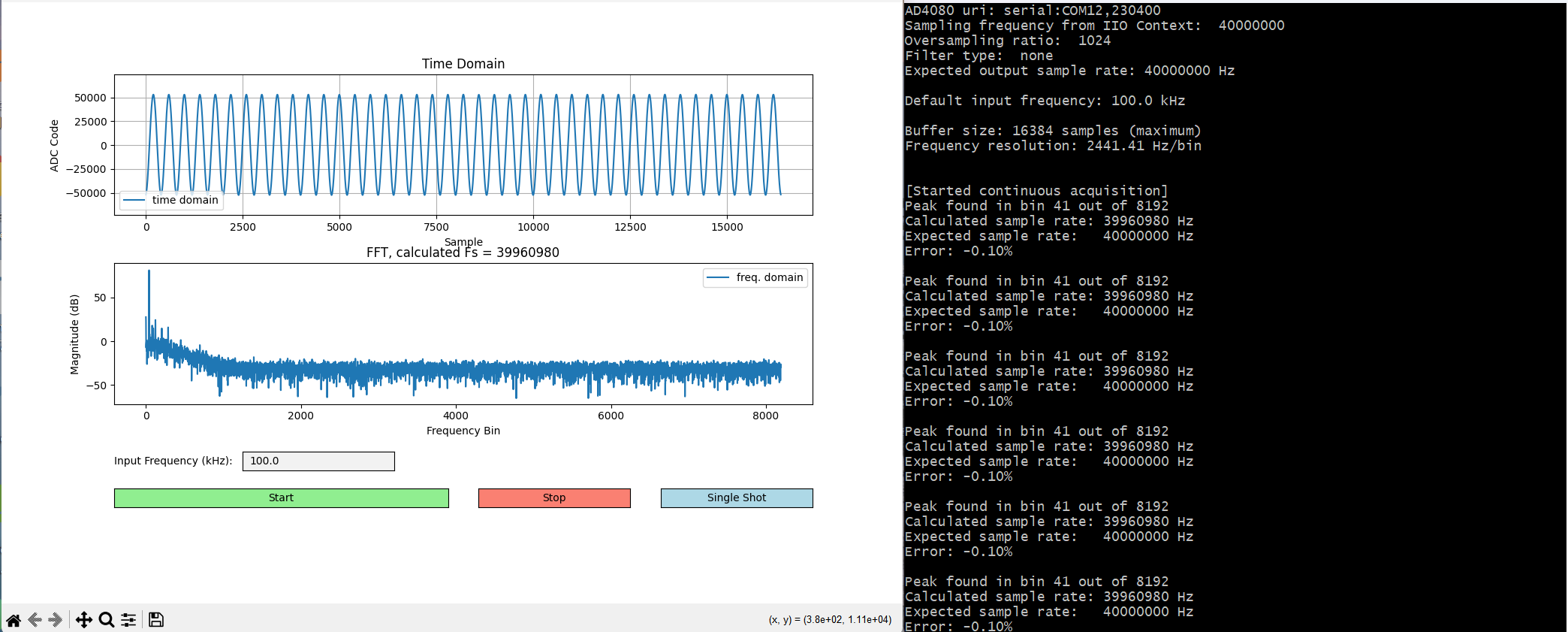Click the Frequency Bin axis label
The width and height of the screenshot is (1568, 632).
(x=463, y=431)
